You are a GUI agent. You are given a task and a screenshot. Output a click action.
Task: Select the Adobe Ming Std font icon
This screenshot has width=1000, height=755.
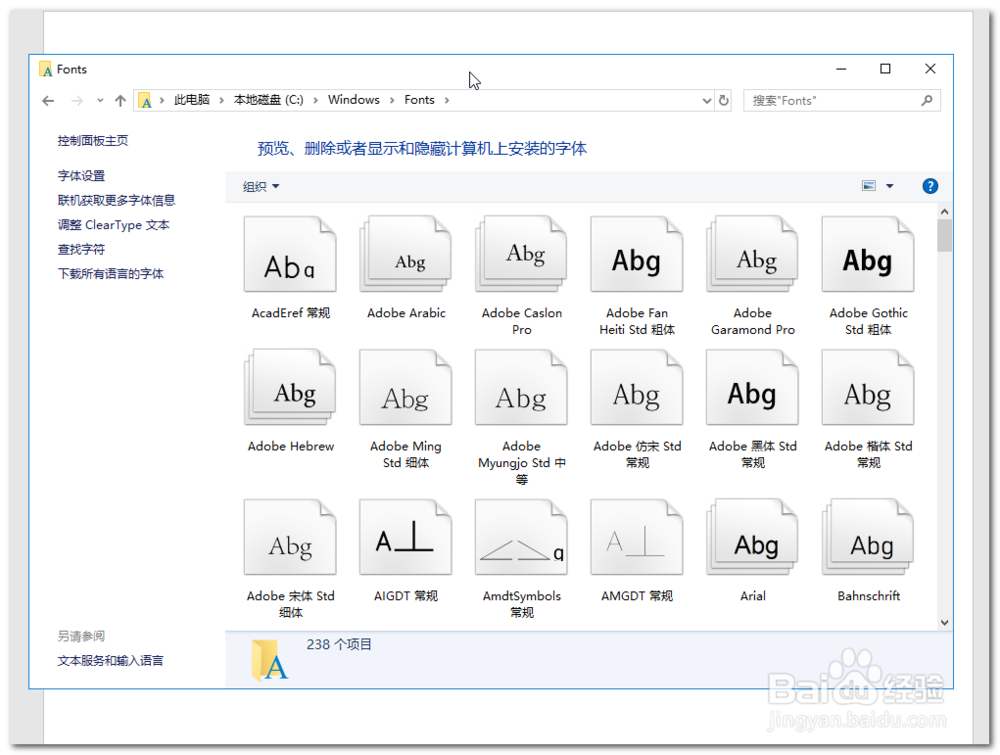pos(406,387)
